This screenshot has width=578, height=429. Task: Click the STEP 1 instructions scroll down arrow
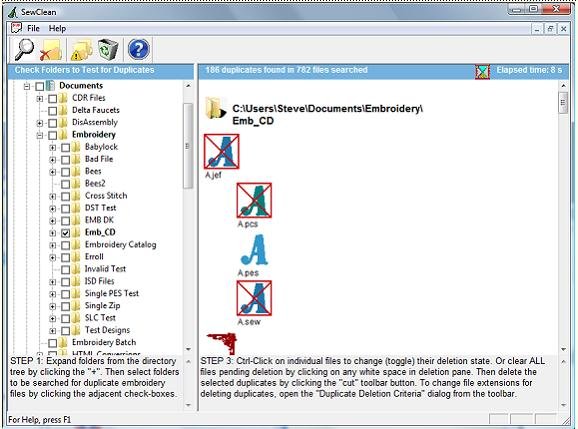tap(188, 405)
